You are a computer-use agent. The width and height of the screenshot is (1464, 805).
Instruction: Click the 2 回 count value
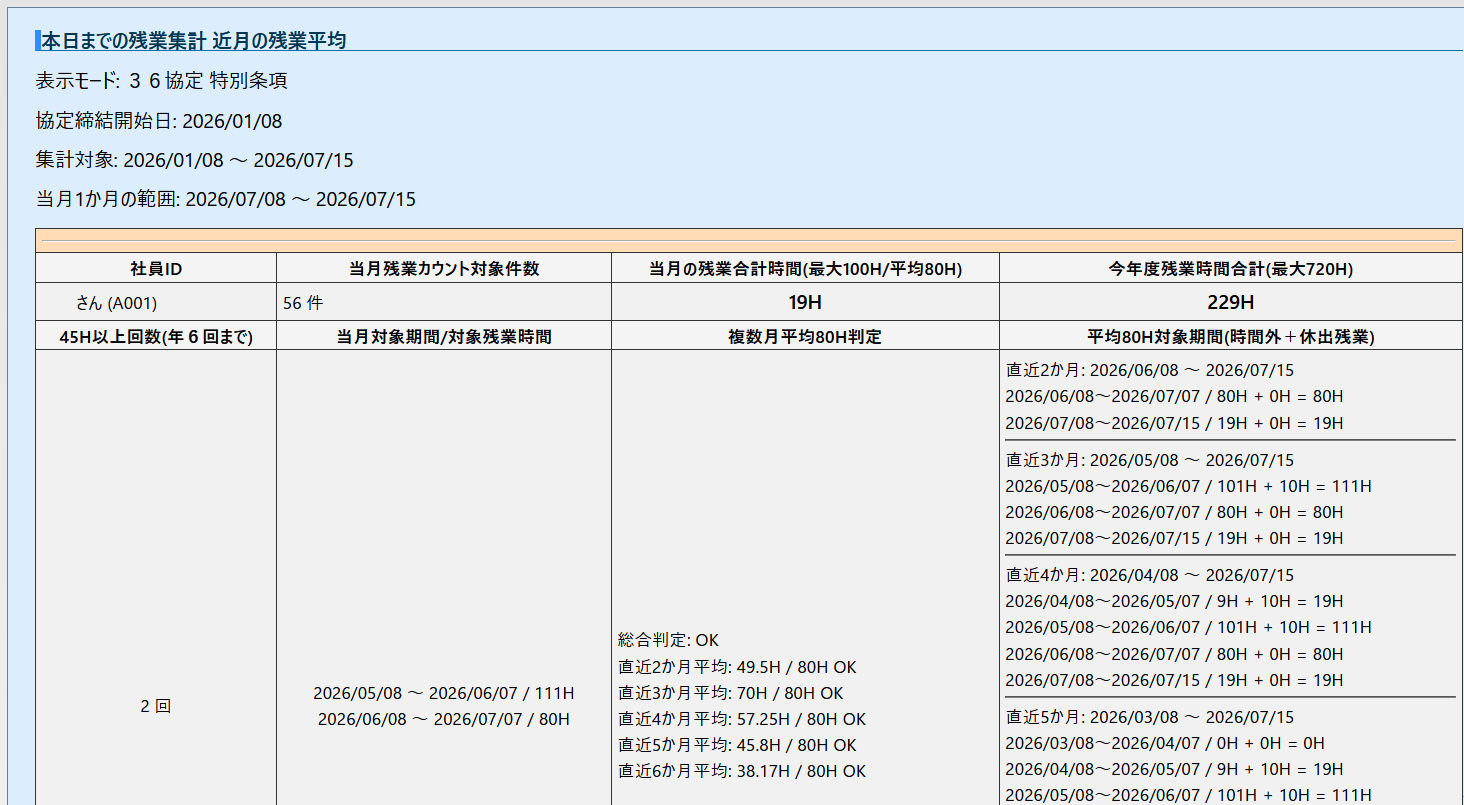(156, 706)
